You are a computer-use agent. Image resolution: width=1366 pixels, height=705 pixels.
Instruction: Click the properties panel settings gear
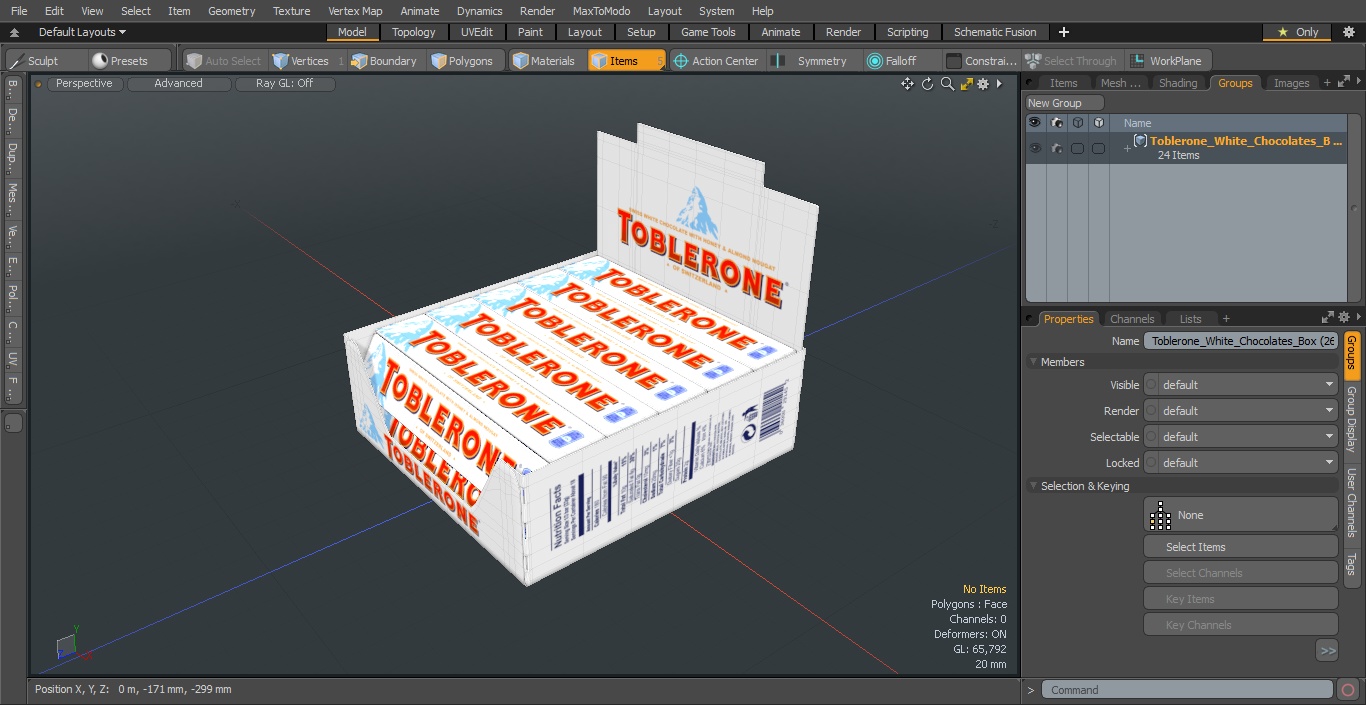click(x=1344, y=318)
